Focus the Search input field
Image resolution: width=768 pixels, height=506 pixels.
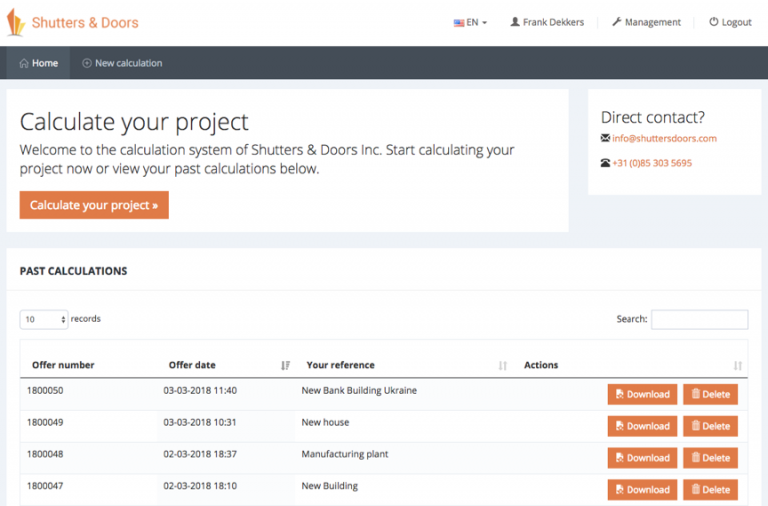tap(699, 319)
